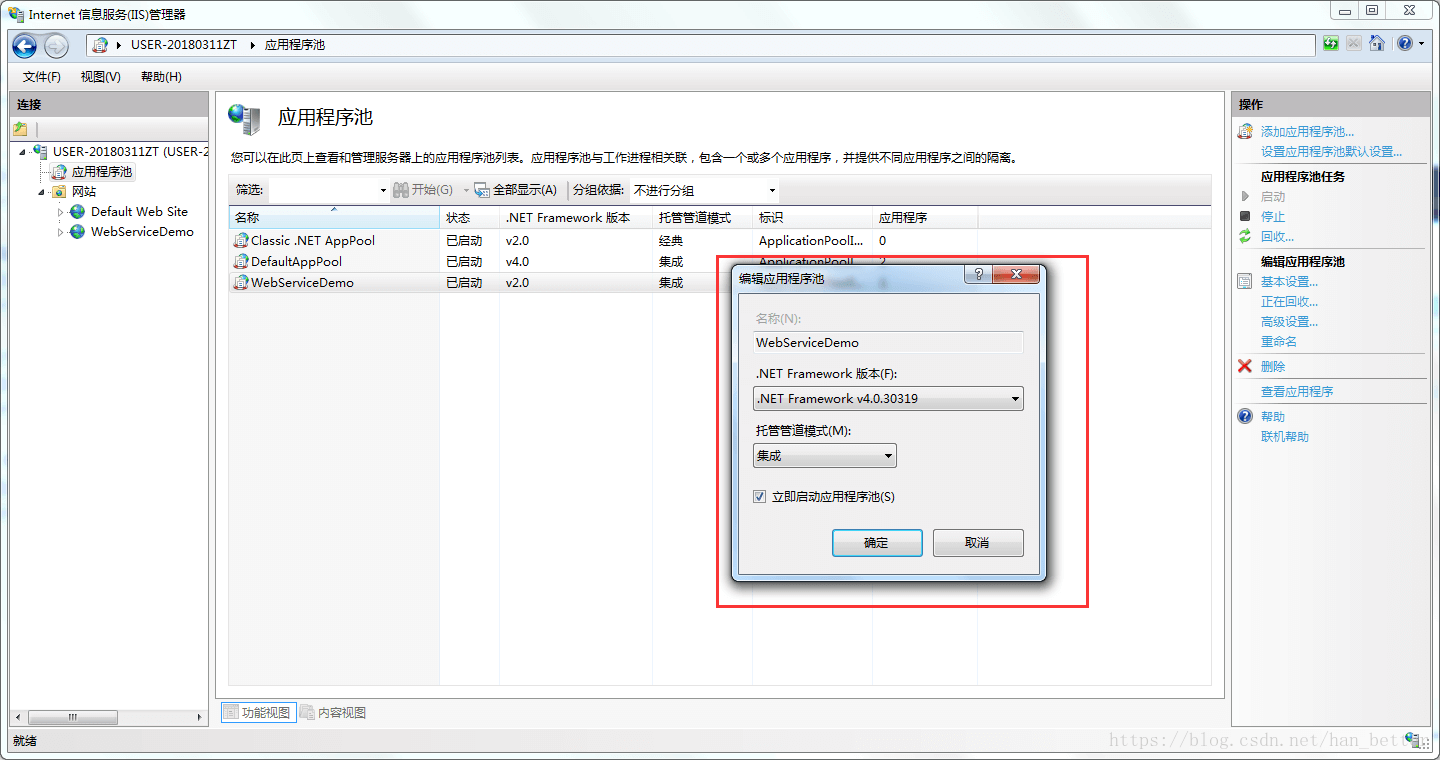The image size is (1440, 760).
Task: Click the 重命名 link
Action: (x=1279, y=342)
